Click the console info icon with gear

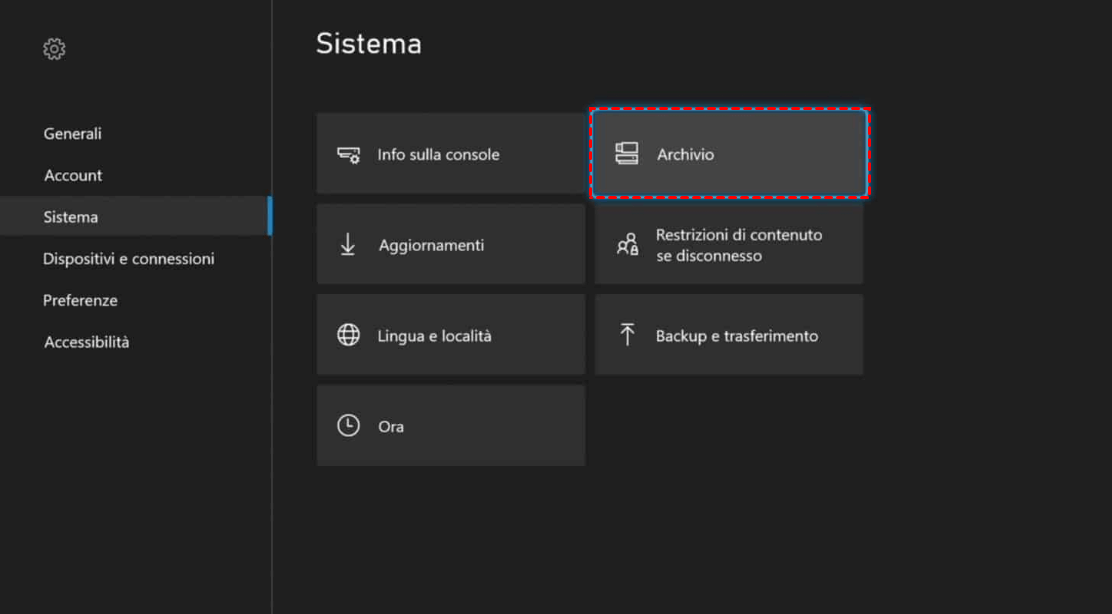point(348,155)
